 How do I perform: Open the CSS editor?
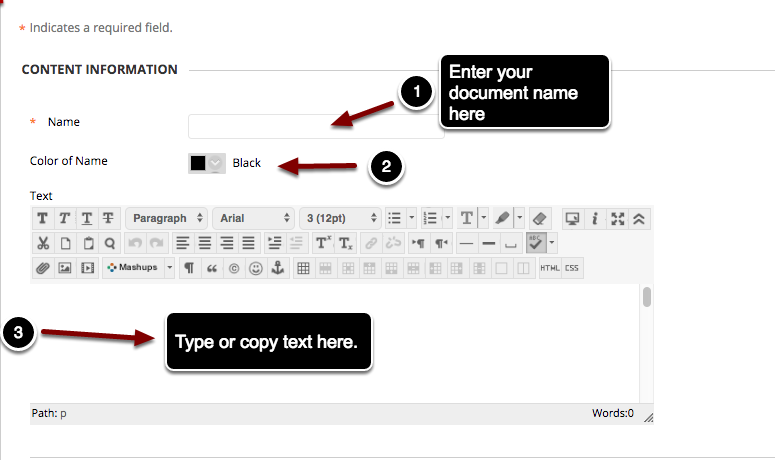[x=572, y=268]
